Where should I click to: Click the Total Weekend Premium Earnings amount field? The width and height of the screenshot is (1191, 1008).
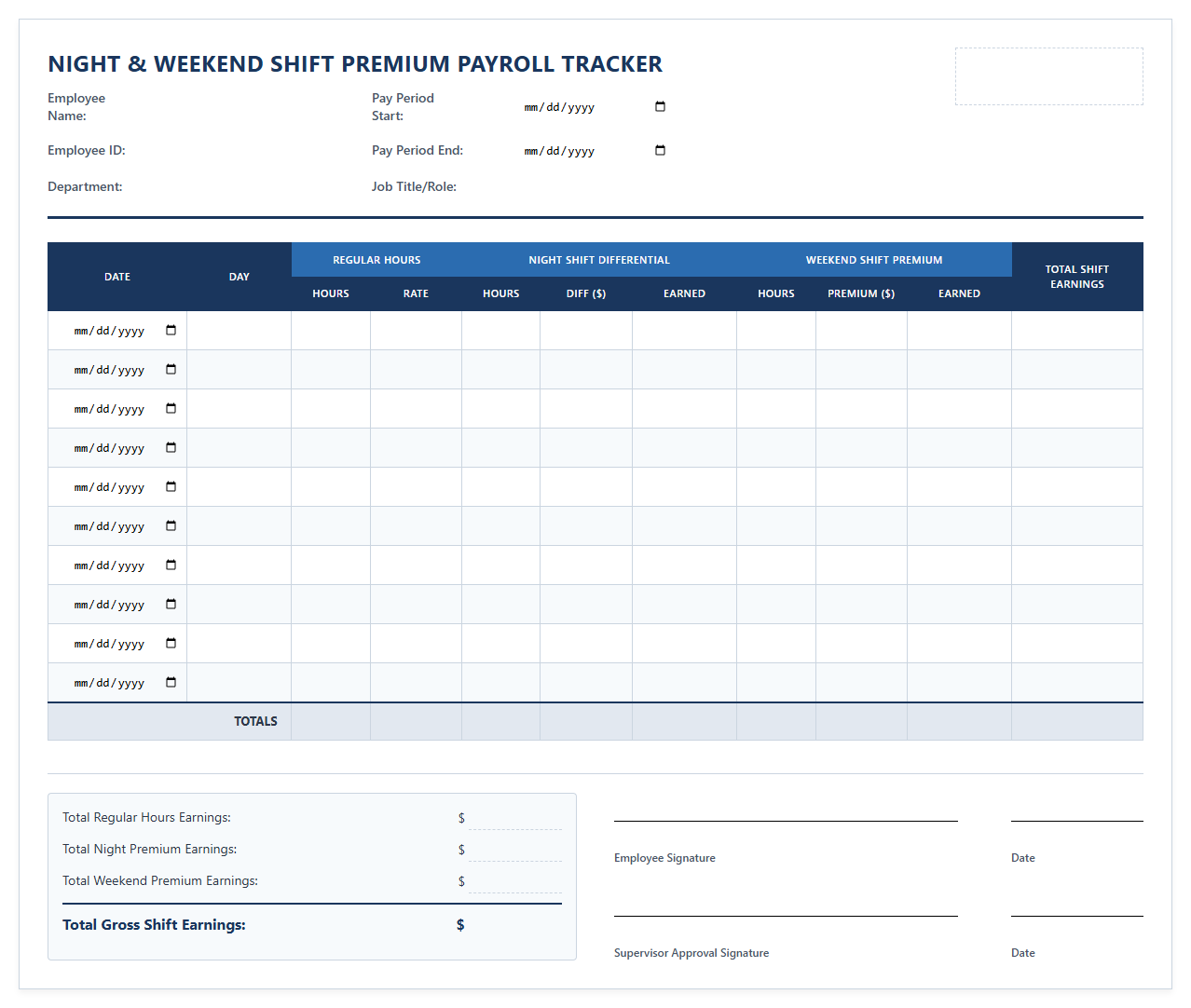coord(515,881)
